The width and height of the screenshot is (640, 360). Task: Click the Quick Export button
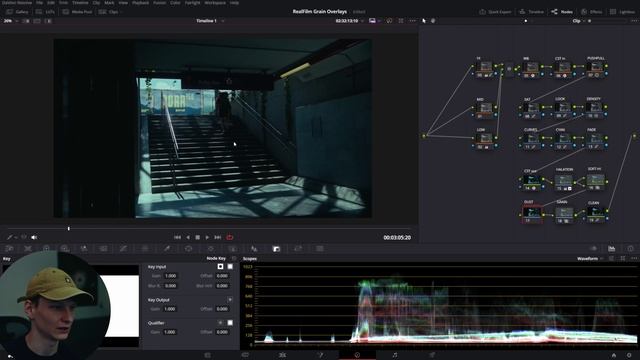click(x=495, y=12)
